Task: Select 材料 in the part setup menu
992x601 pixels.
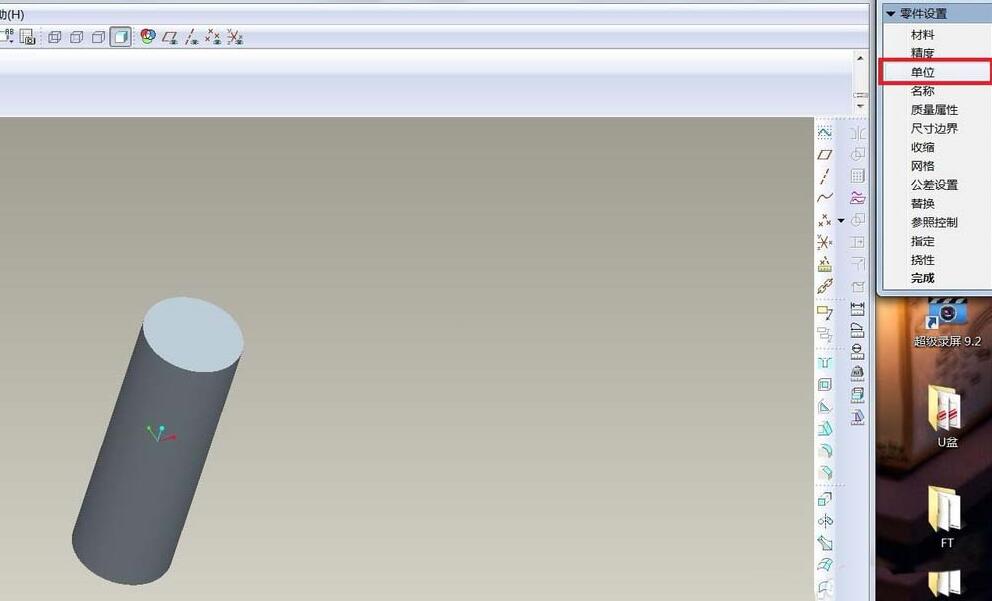Action: point(922,35)
